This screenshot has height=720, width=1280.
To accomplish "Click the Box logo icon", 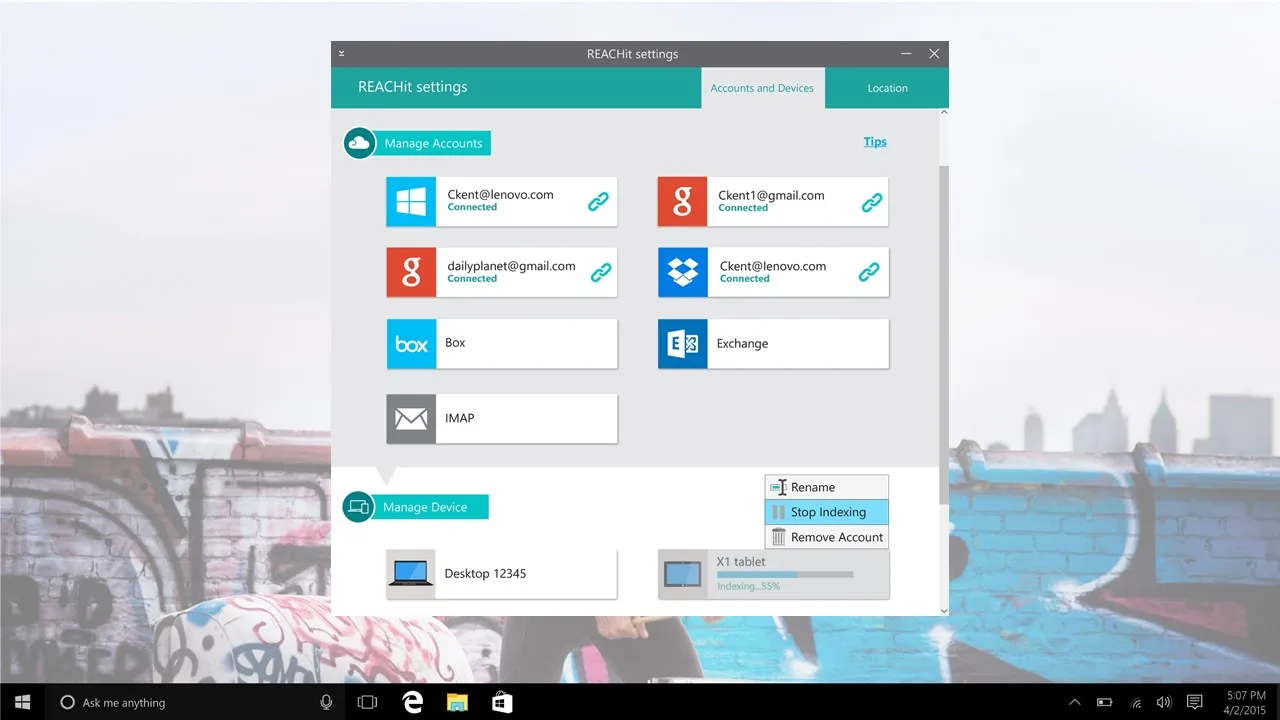I will tap(411, 344).
